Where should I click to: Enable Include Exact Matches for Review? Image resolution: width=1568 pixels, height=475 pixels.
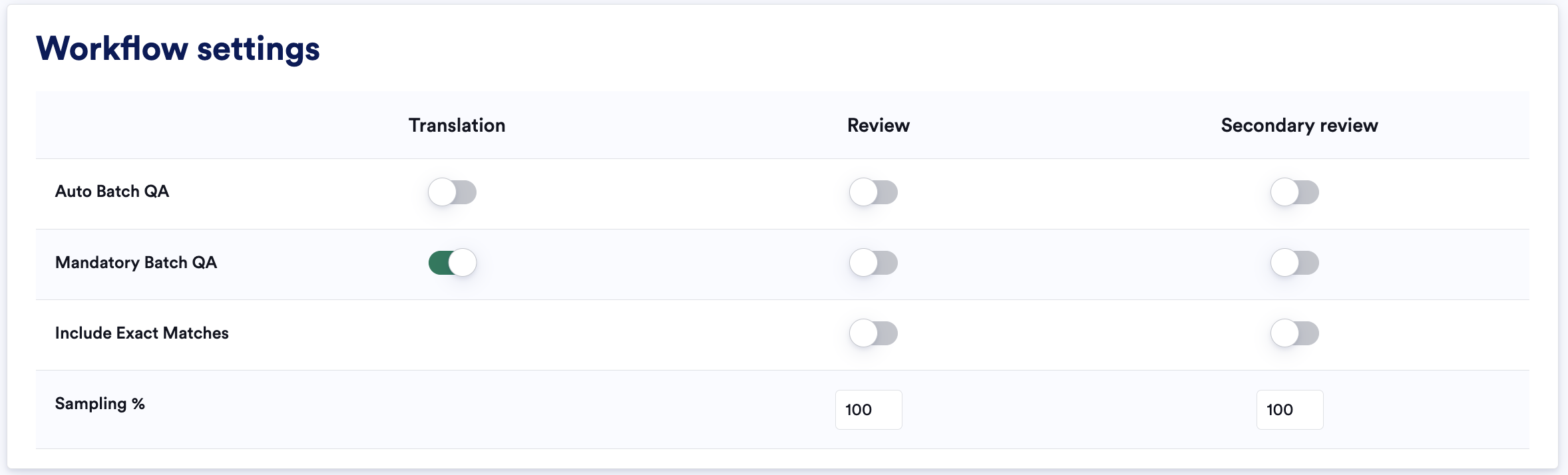click(874, 333)
